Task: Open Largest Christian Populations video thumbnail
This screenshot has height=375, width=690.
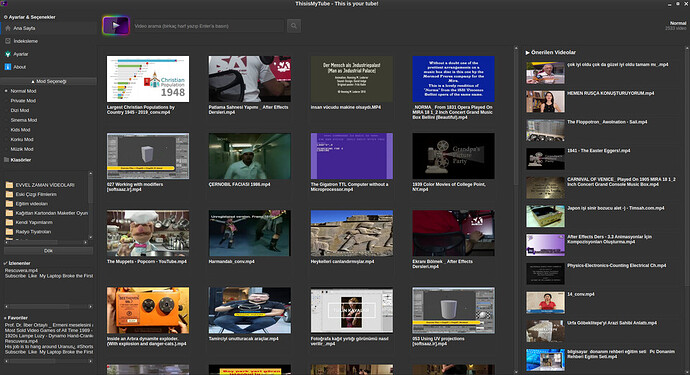Action: click(148, 79)
